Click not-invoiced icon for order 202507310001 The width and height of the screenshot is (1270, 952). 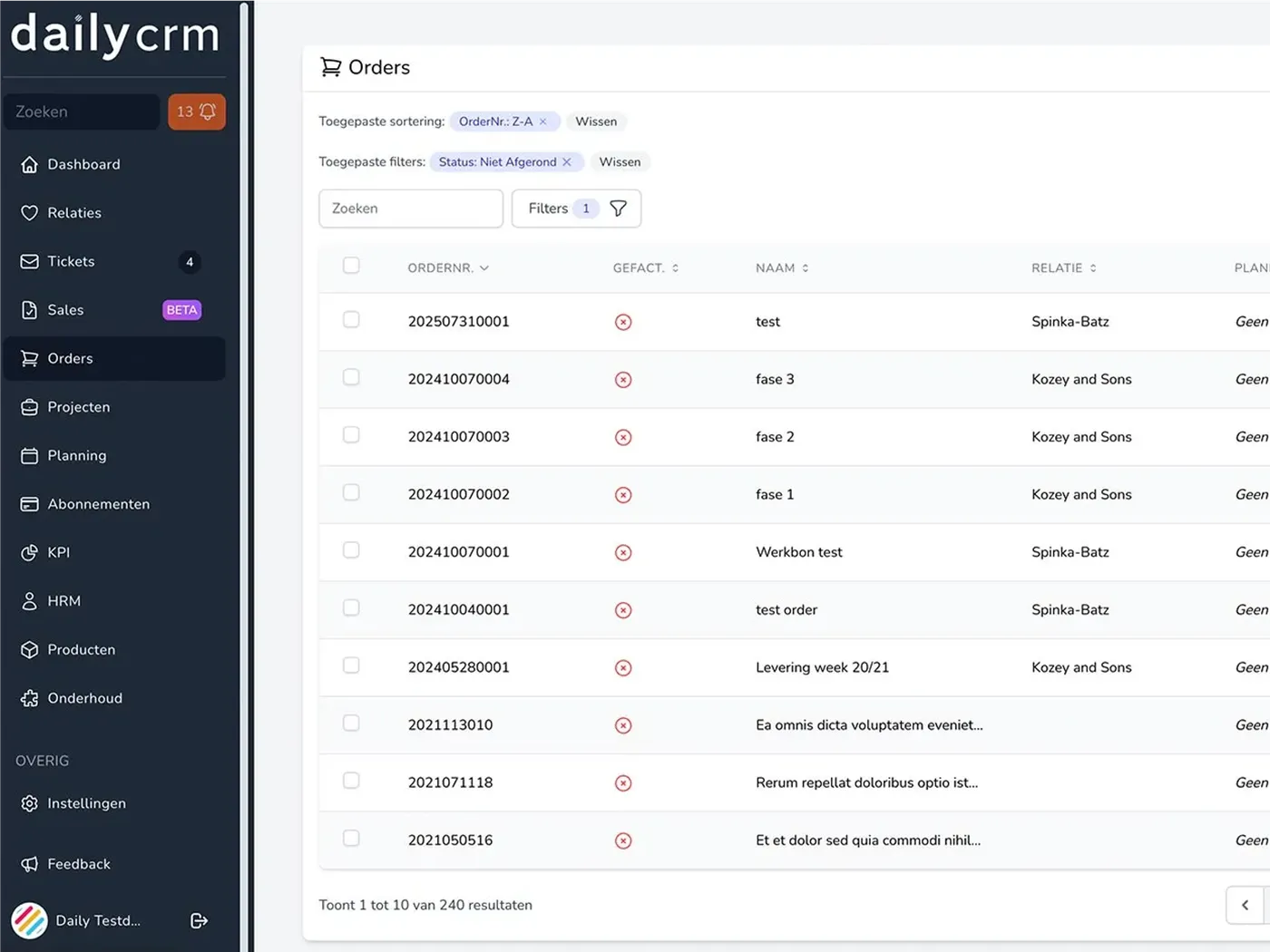tap(623, 322)
